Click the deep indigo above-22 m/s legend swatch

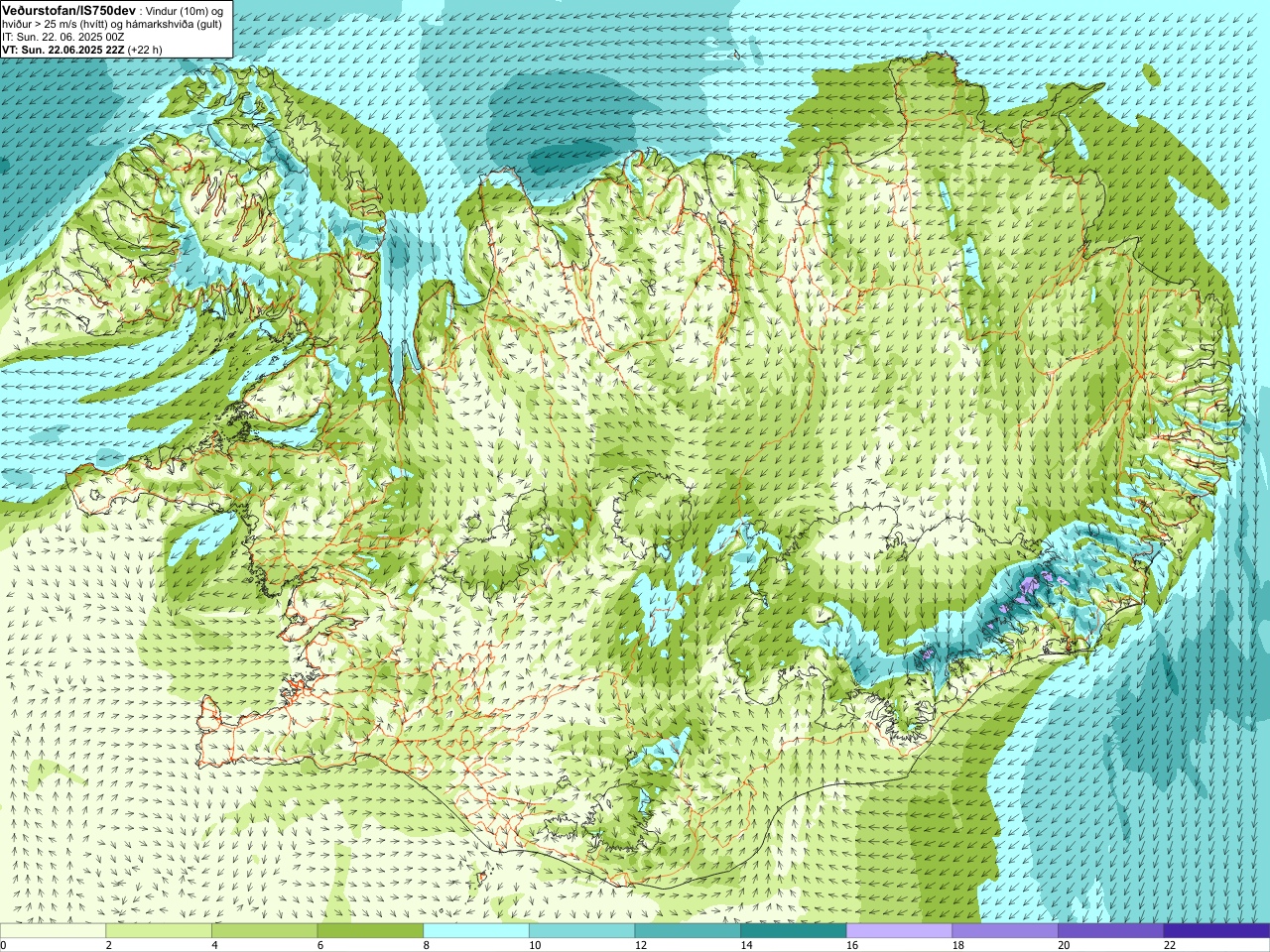pyautogui.click(x=1216, y=931)
